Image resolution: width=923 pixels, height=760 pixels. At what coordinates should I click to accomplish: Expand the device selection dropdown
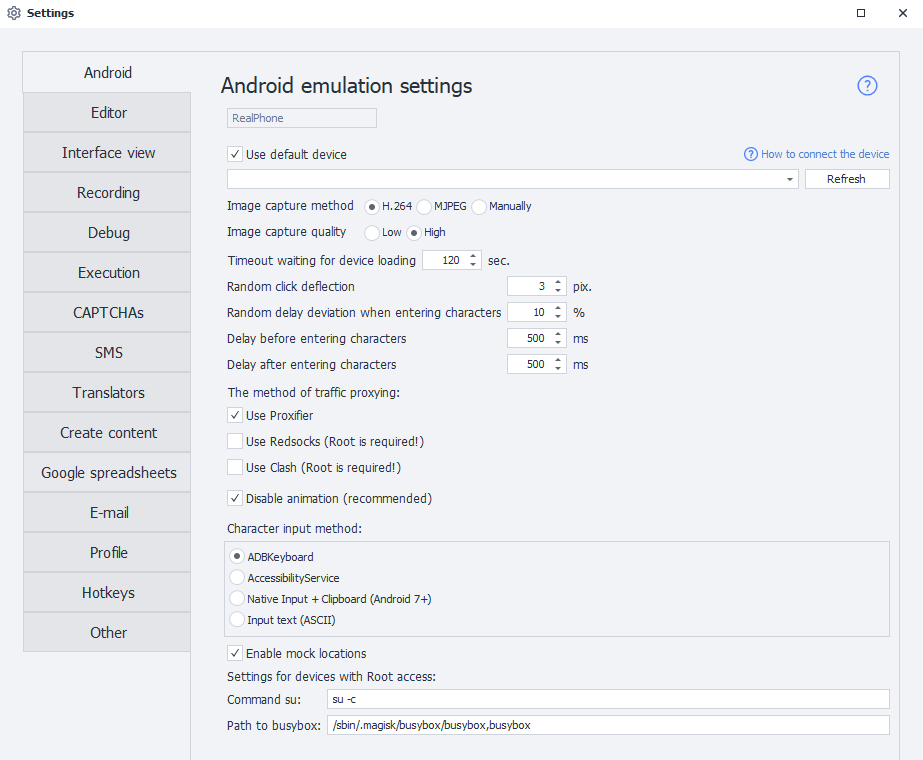point(789,179)
